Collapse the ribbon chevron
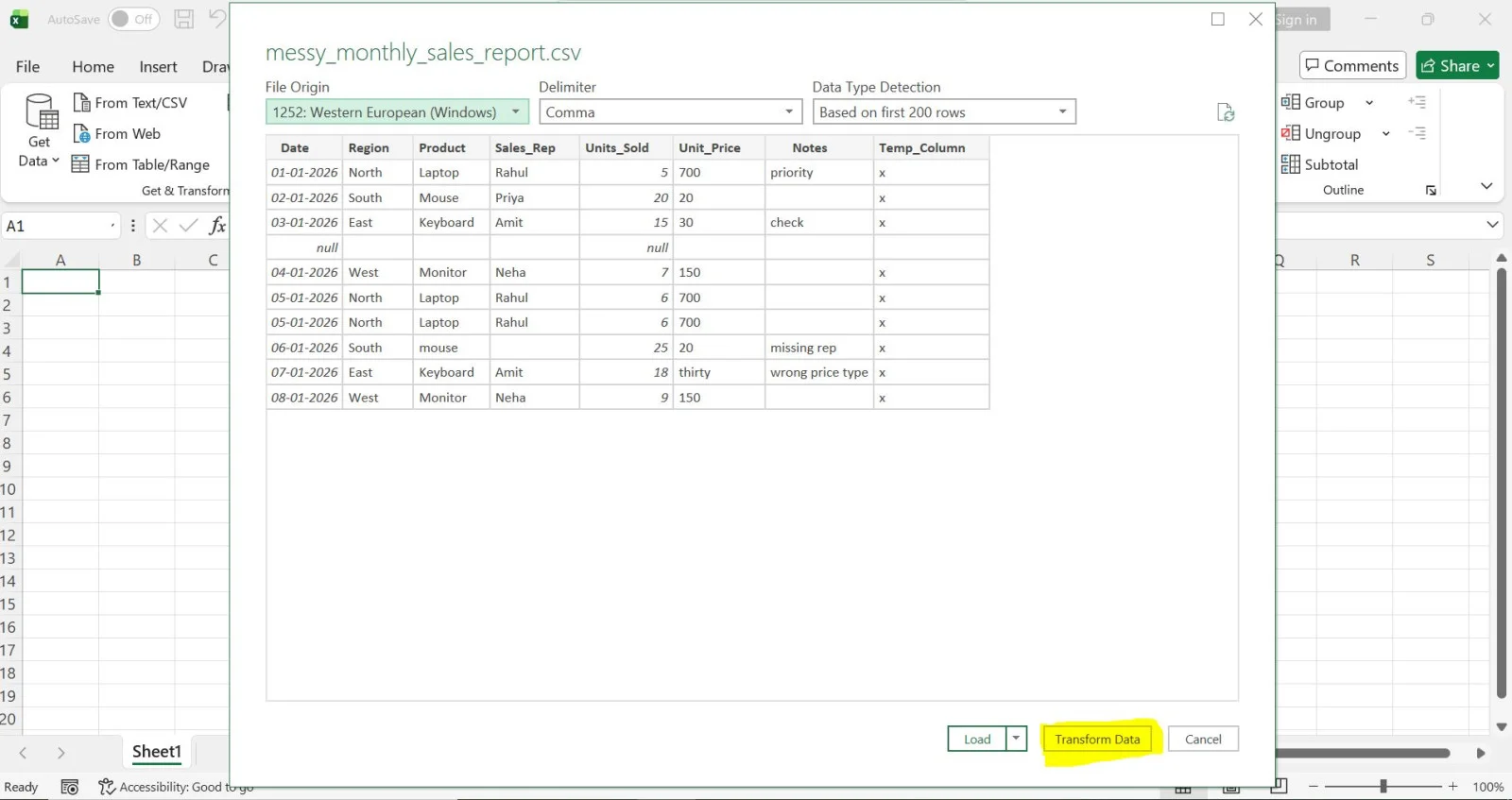This screenshot has height=800, width=1512. pos(1486,186)
